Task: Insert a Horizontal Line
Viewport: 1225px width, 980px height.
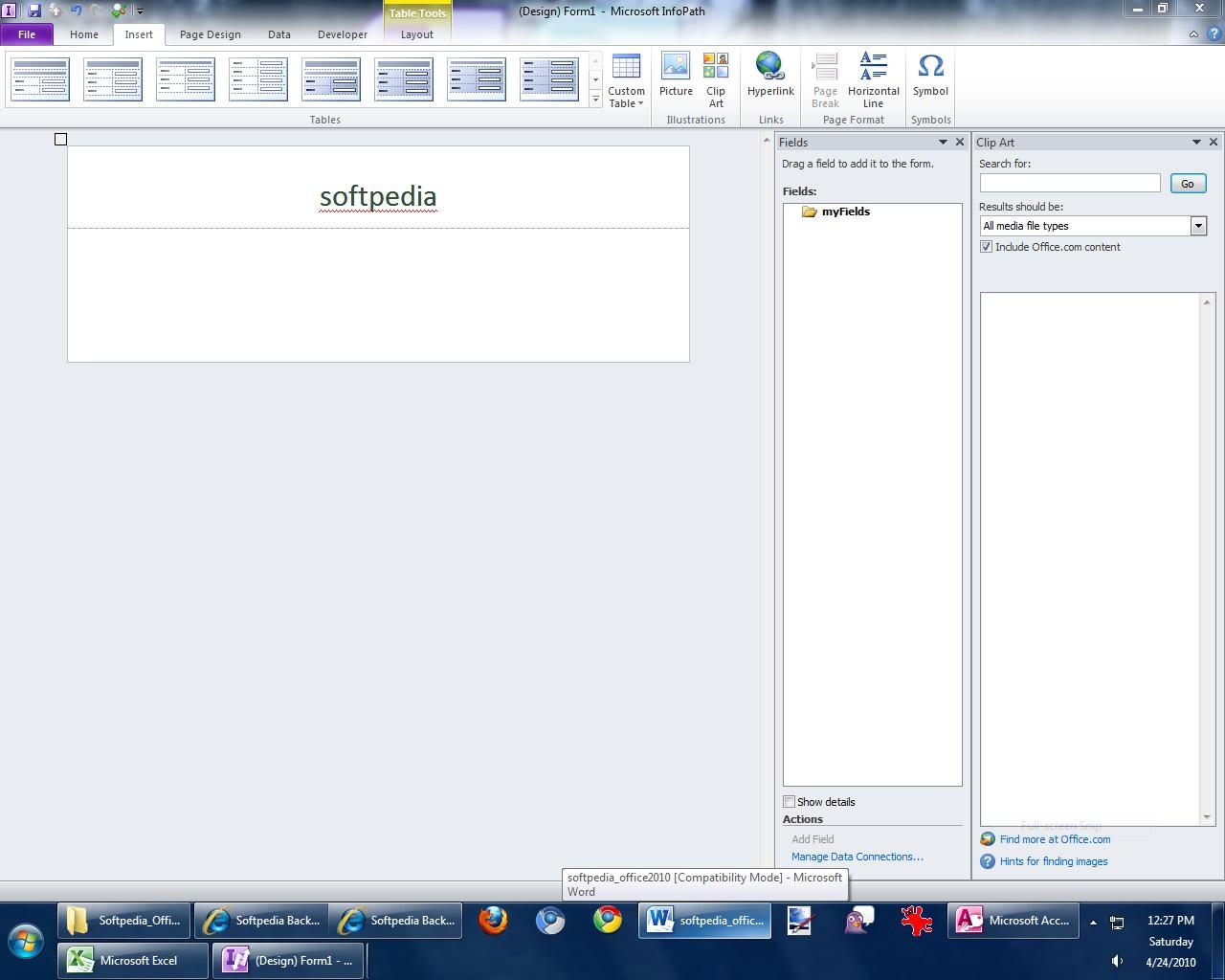Action: (x=873, y=78)
